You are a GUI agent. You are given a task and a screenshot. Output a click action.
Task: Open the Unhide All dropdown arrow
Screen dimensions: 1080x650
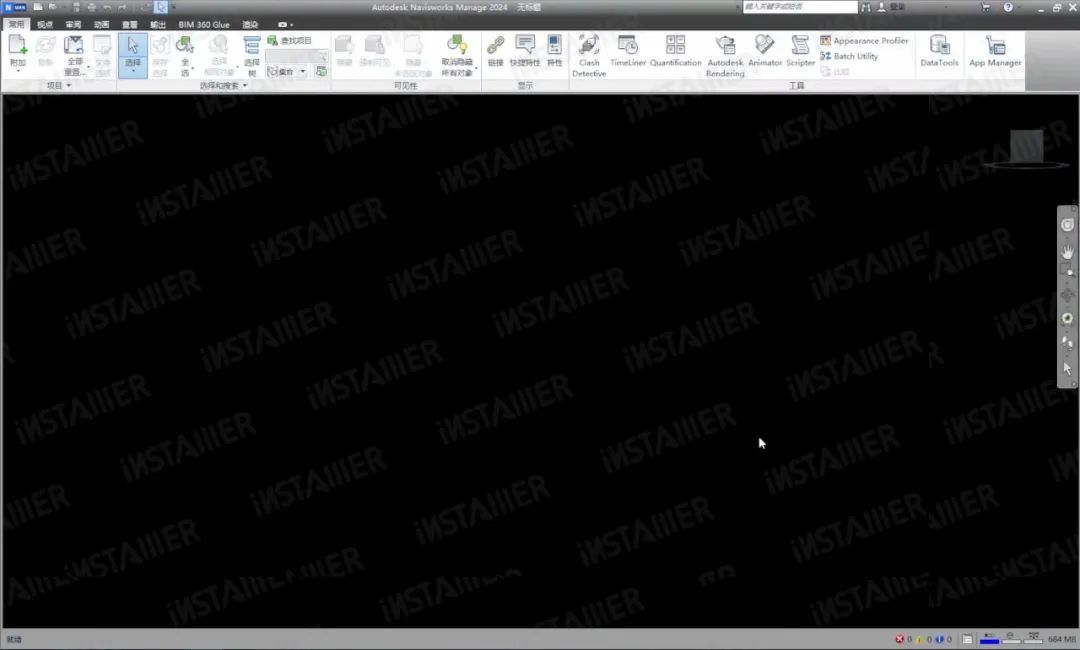point(476,67)
